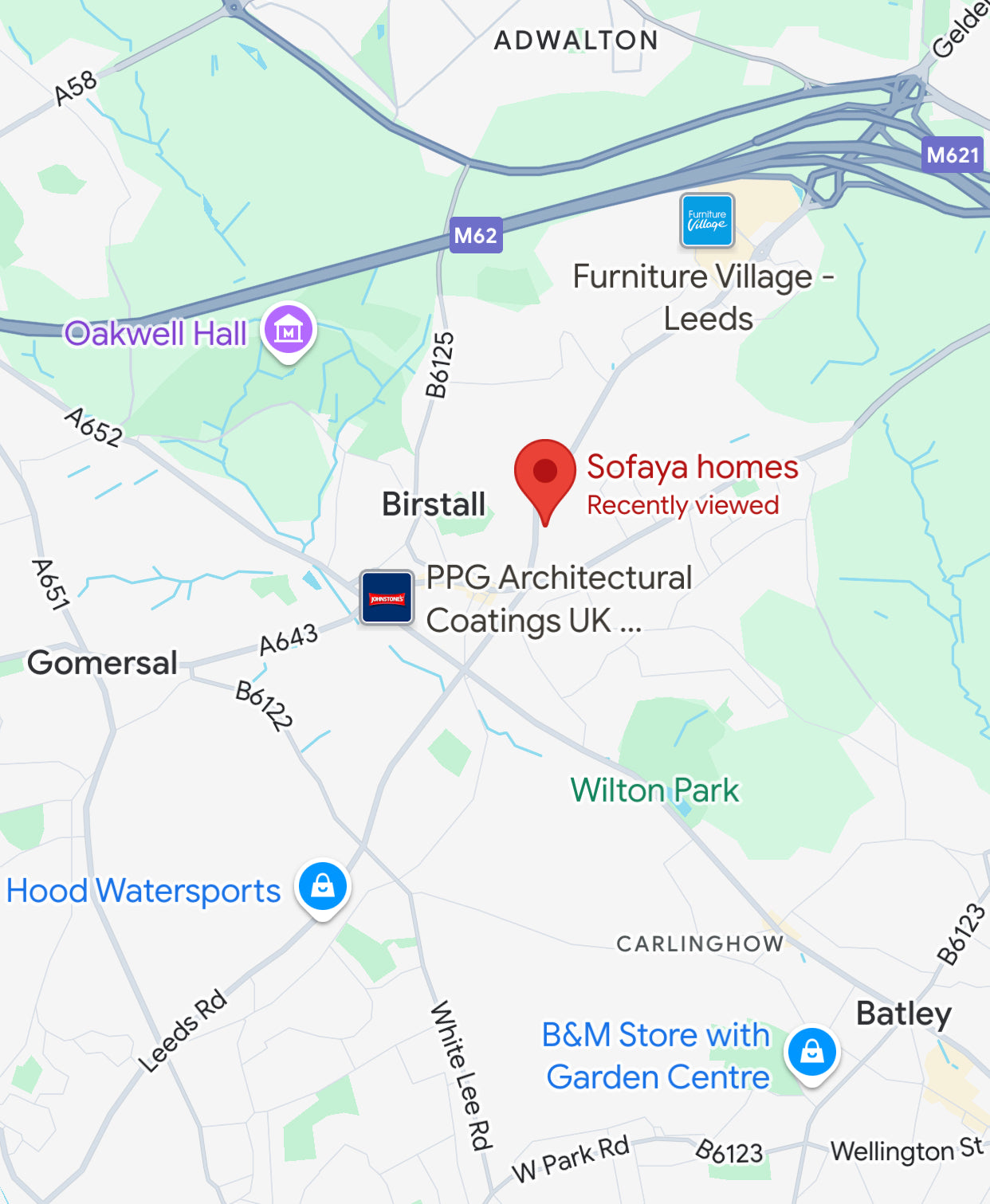Image resolution: width=990 pixels, height=1204 pixels.
Task: Click the M62 motorway shield
Action: coord(476,235)
